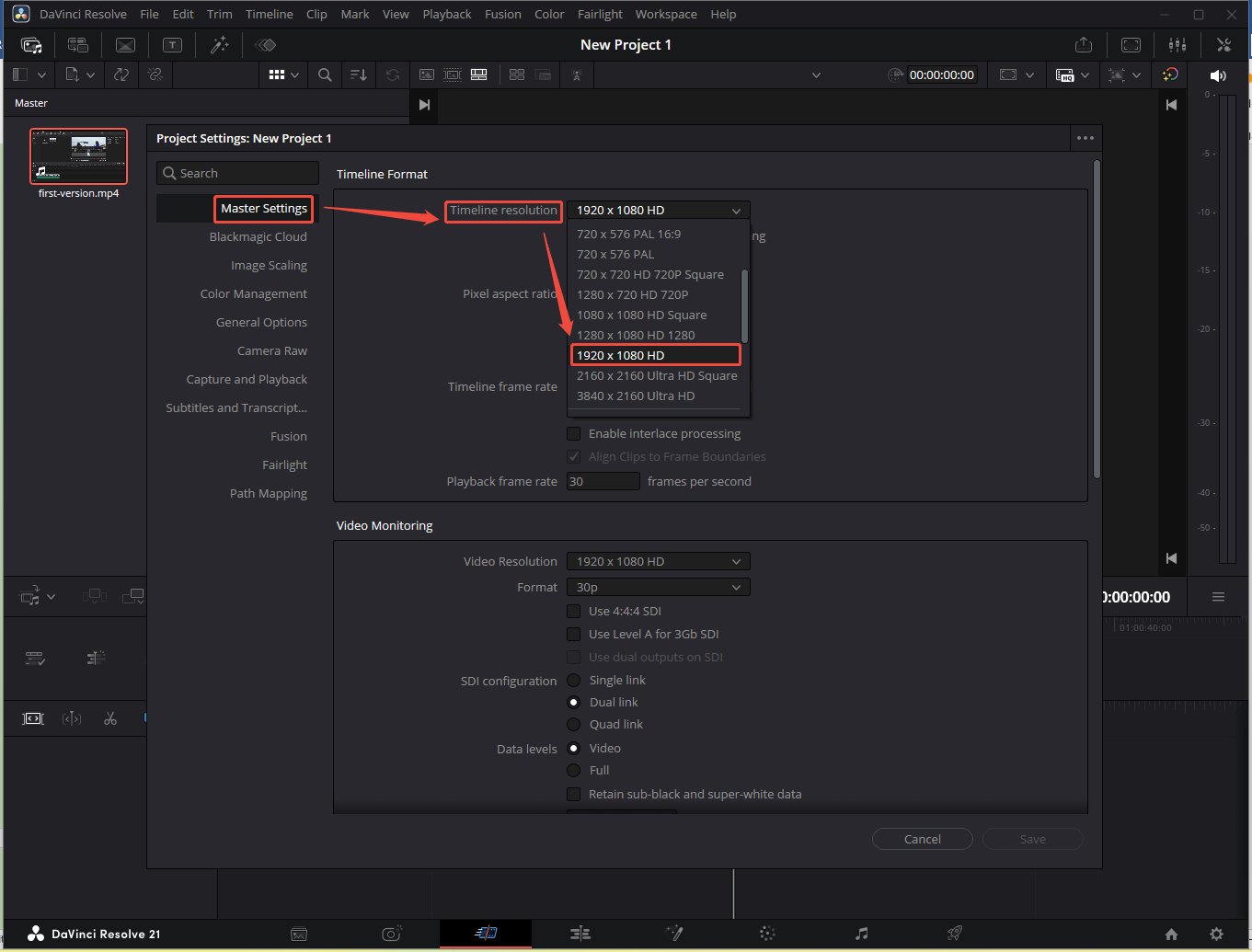Select the Master Settings tab
1252x952 pixels.
click(x=264, y=209)
